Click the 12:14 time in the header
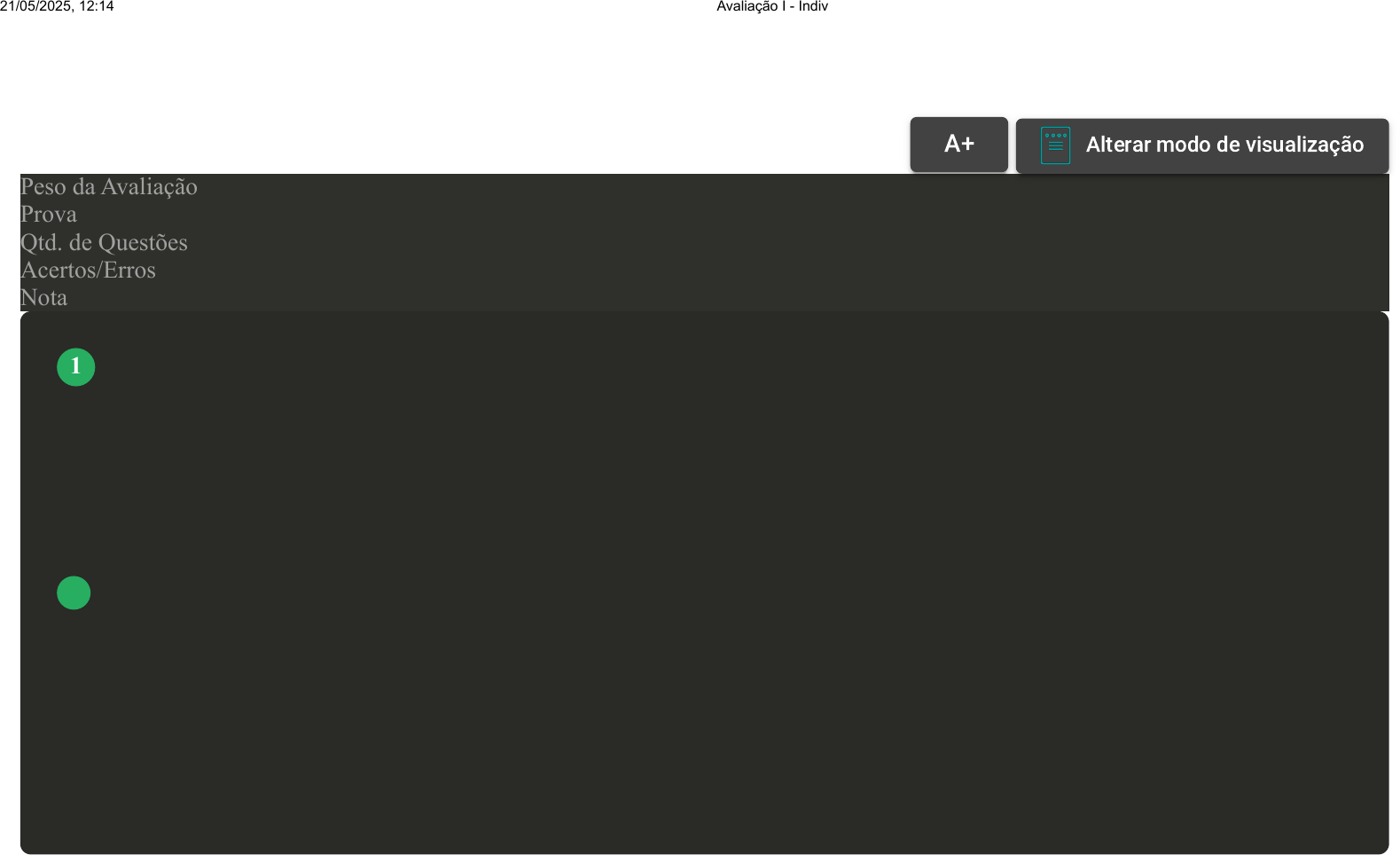This screenshot has height=855, width=1400. click(97, 7)
